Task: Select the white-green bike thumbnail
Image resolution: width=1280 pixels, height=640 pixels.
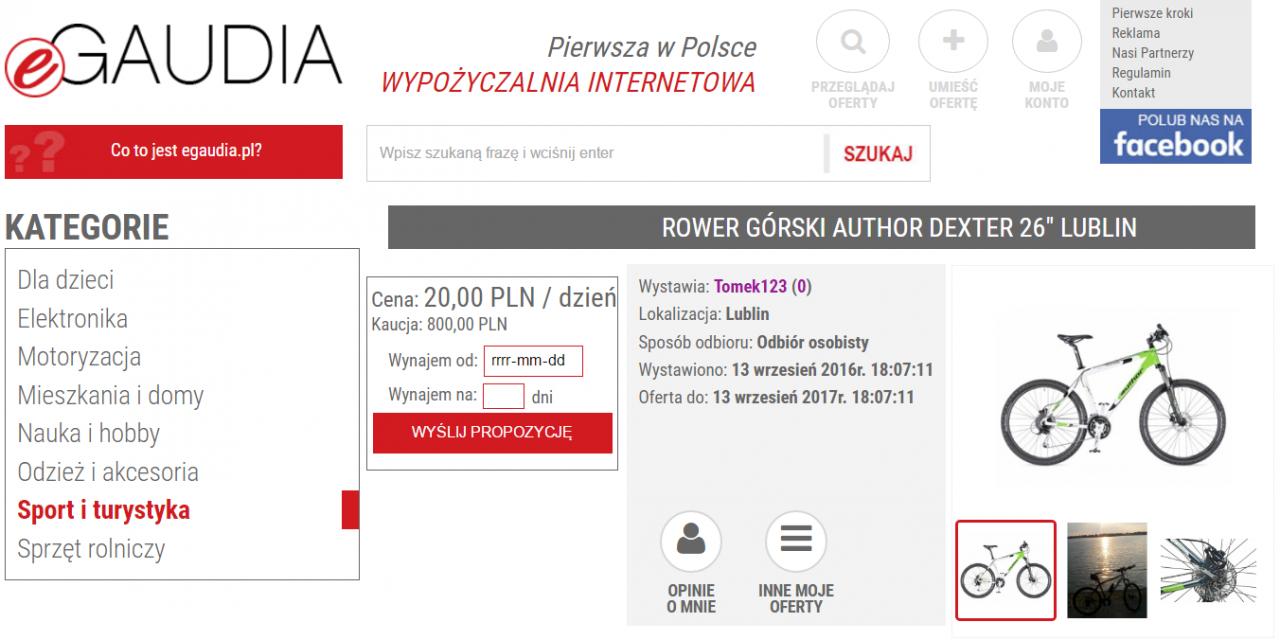Action: coord(1006,570)
